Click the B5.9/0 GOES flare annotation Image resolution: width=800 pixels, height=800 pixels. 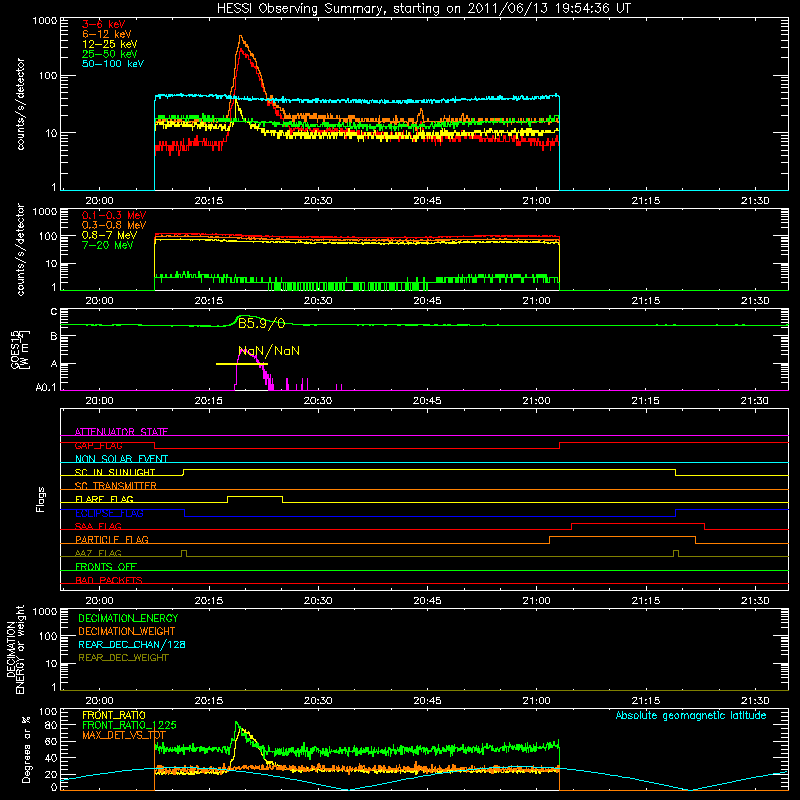pos(261,323)
